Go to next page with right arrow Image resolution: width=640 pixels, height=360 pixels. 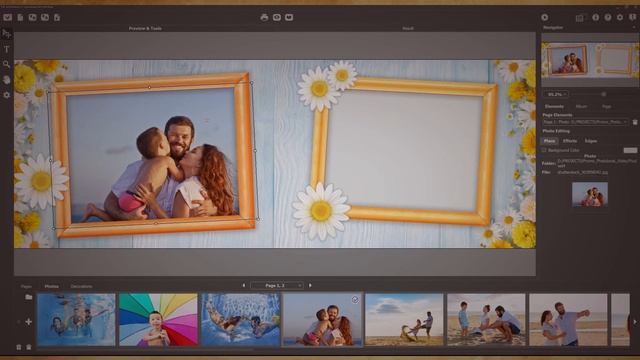click(x=310, y=285)
